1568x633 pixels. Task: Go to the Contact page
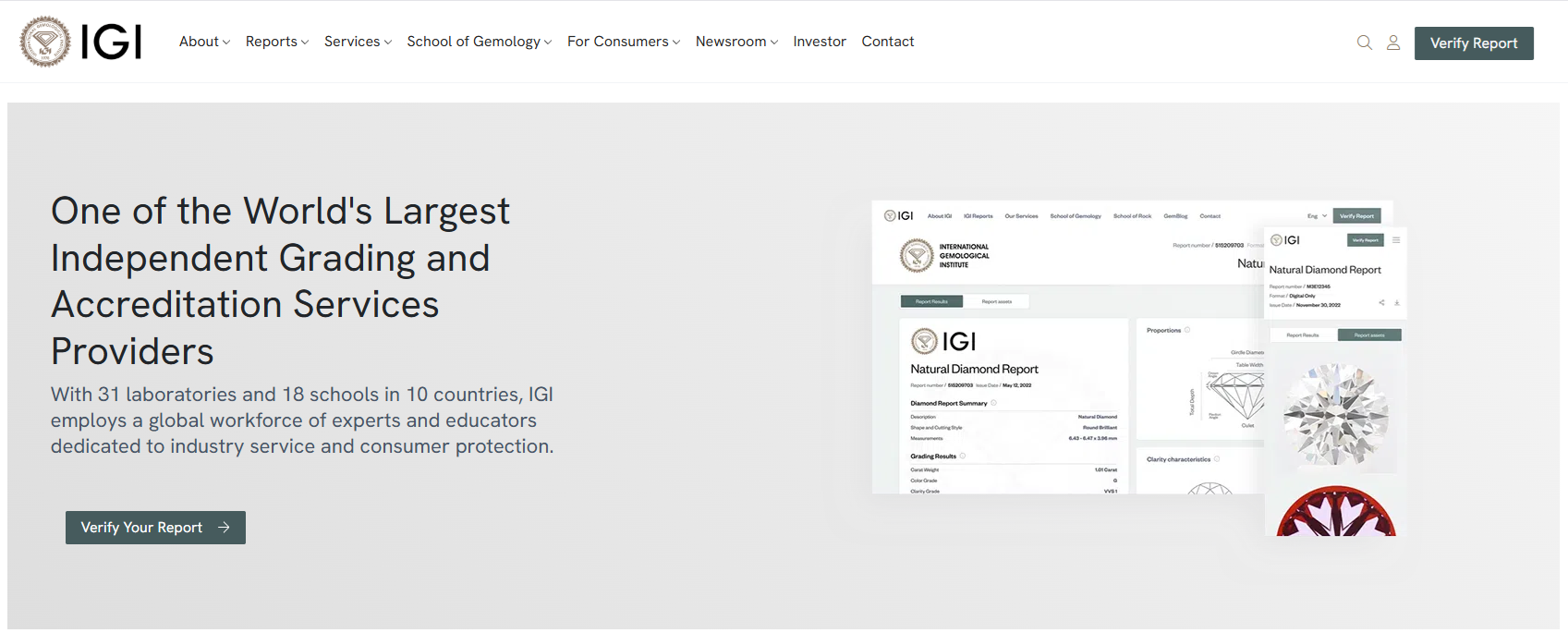pyautogui.click(x=888, y=42)
